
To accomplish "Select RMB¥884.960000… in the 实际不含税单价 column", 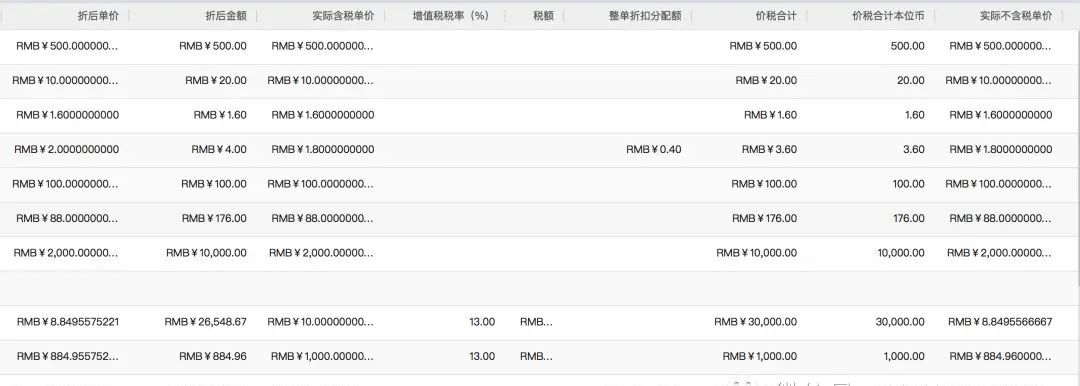I will click(1000, 356).
